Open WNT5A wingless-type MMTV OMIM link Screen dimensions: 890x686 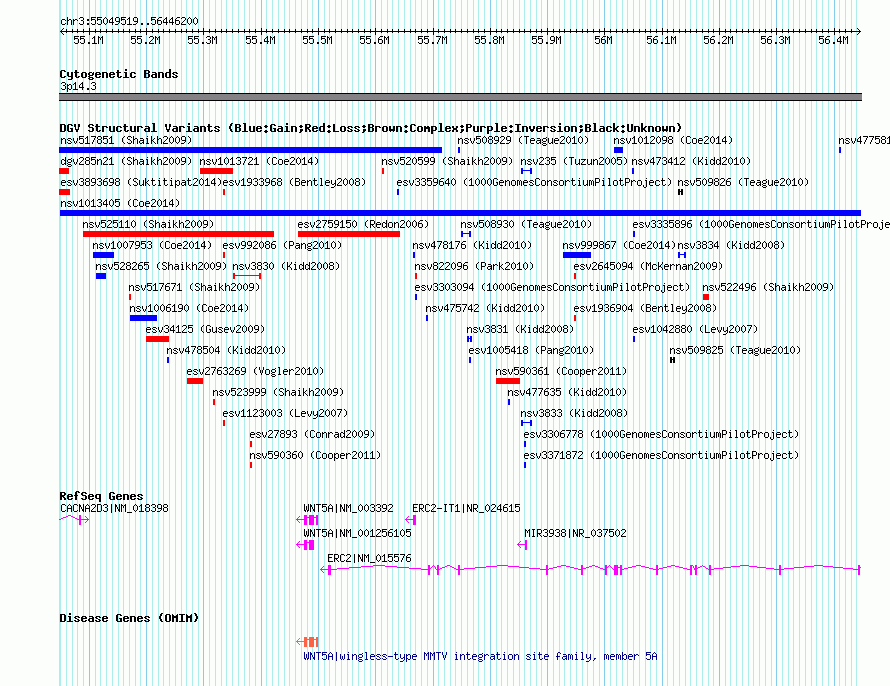[480, 656]
